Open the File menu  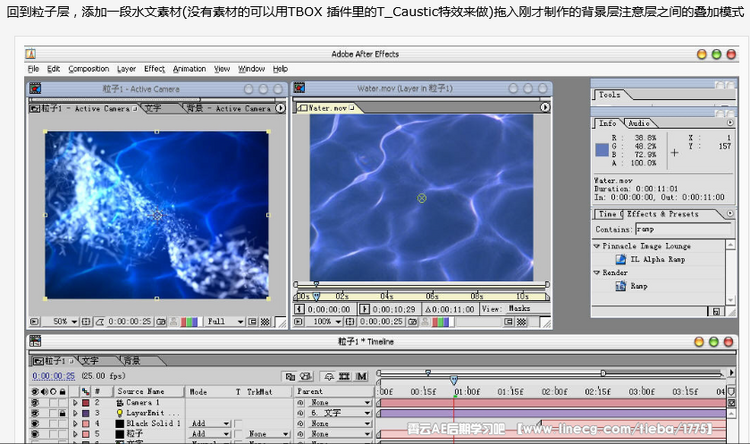(33, 69)
